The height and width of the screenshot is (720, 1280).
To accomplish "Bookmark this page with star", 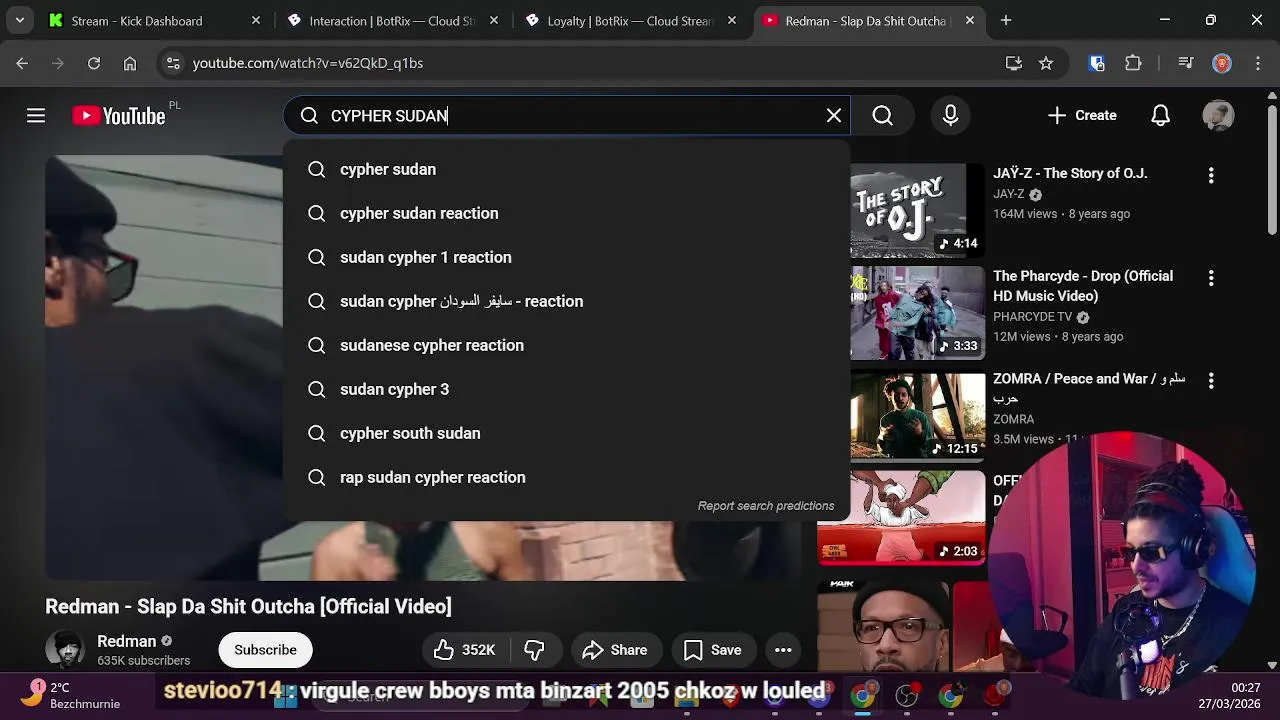I will (x=1046, y=63).
